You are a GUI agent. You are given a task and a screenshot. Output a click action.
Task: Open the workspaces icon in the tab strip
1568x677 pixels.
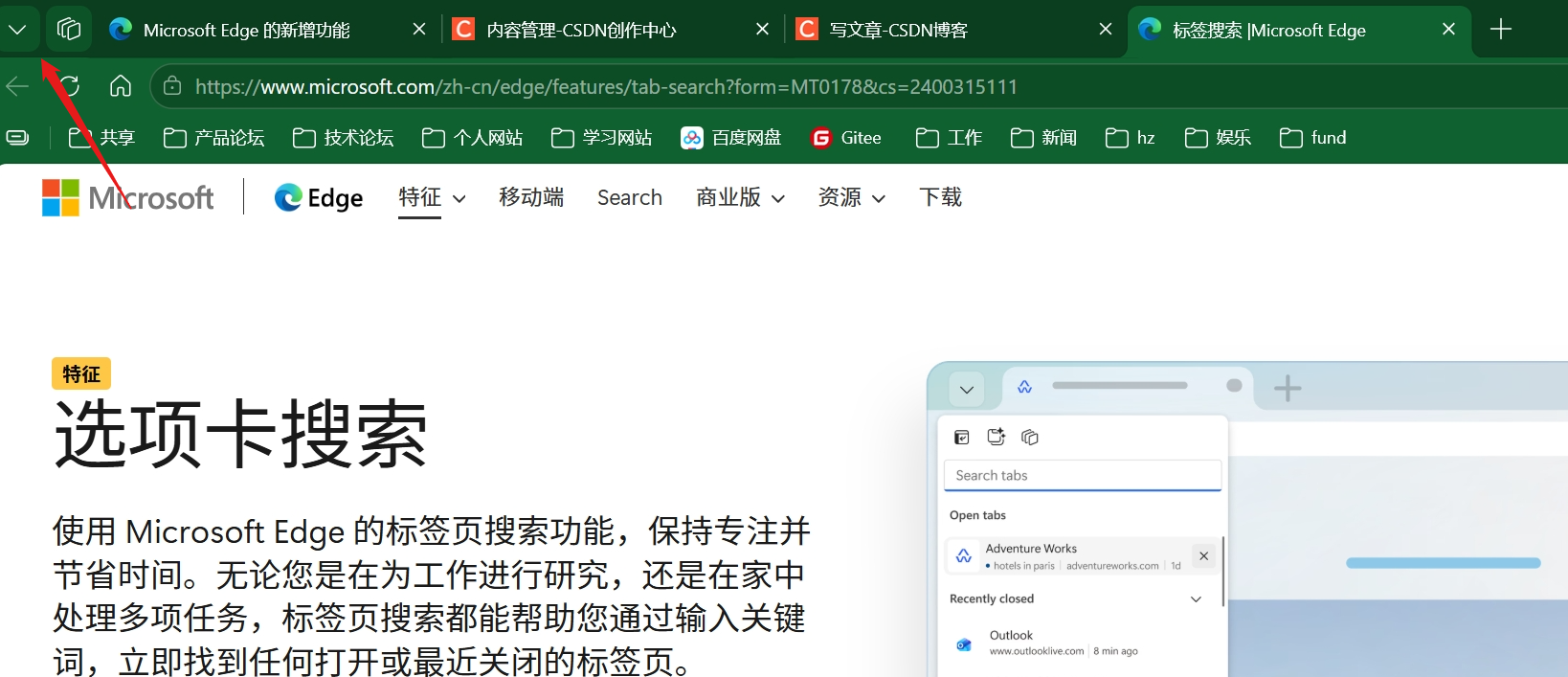pyautogui.click(x=68, y=30)
